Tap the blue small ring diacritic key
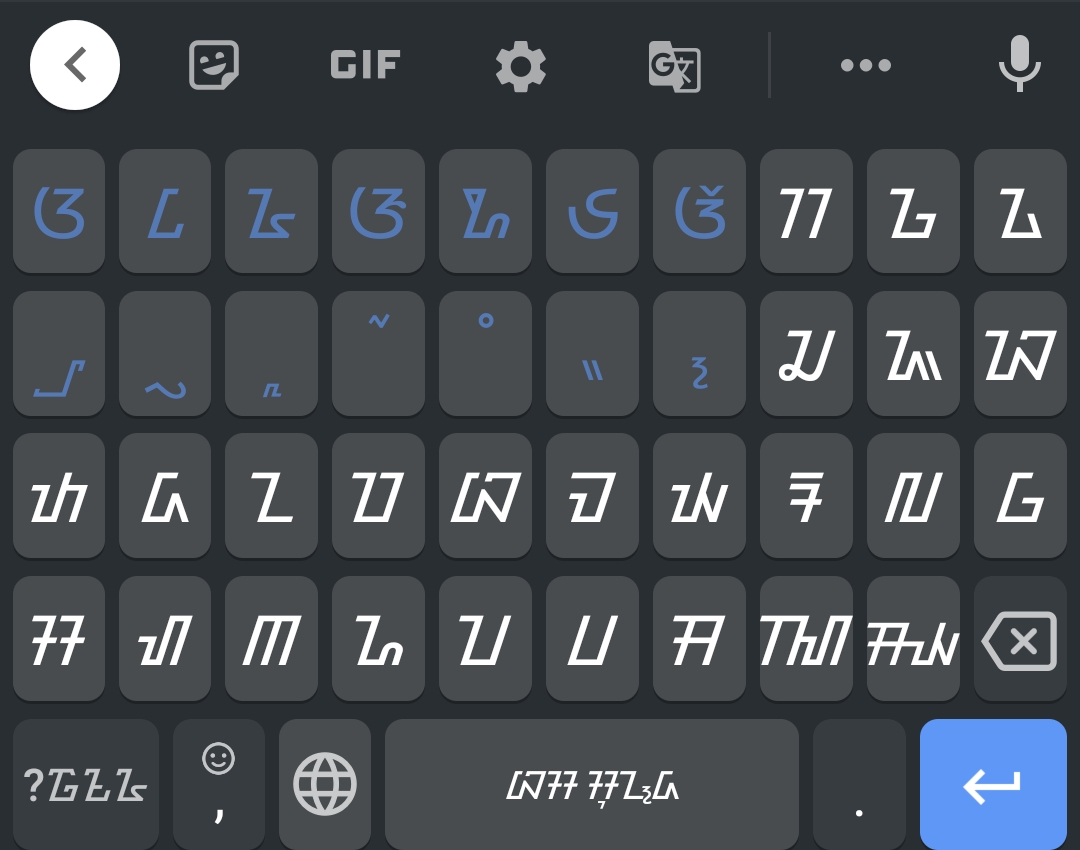The image size is (1080, 850). (485, 353)
